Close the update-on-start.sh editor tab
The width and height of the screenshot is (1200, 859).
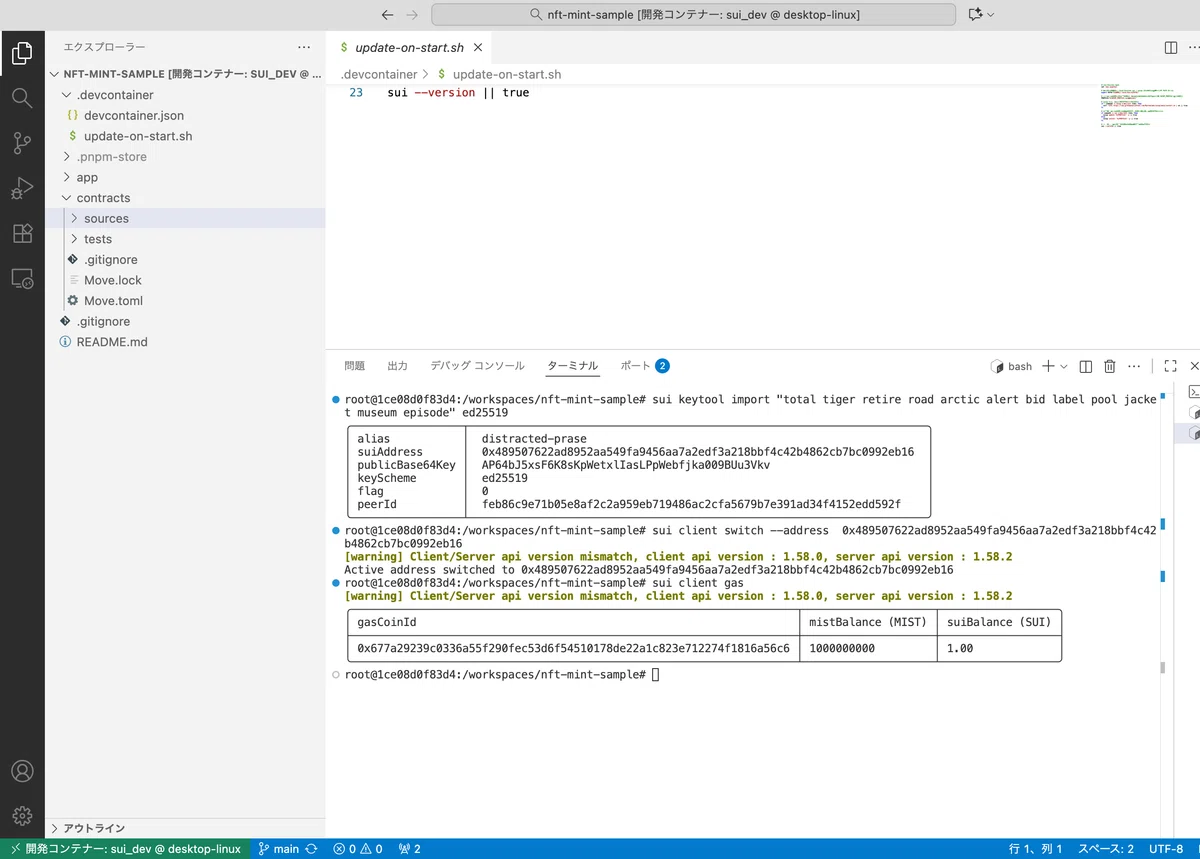point(478,47)
